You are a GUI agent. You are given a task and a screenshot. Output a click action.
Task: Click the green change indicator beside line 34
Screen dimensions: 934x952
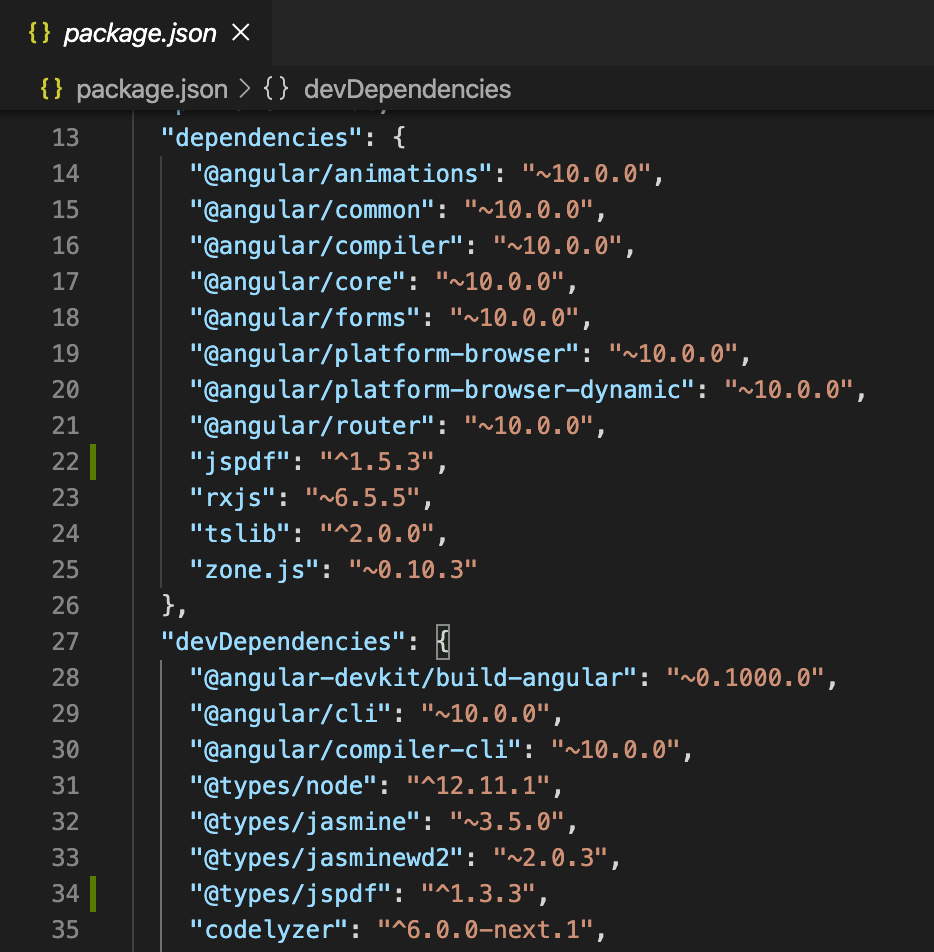pos(91,893)
